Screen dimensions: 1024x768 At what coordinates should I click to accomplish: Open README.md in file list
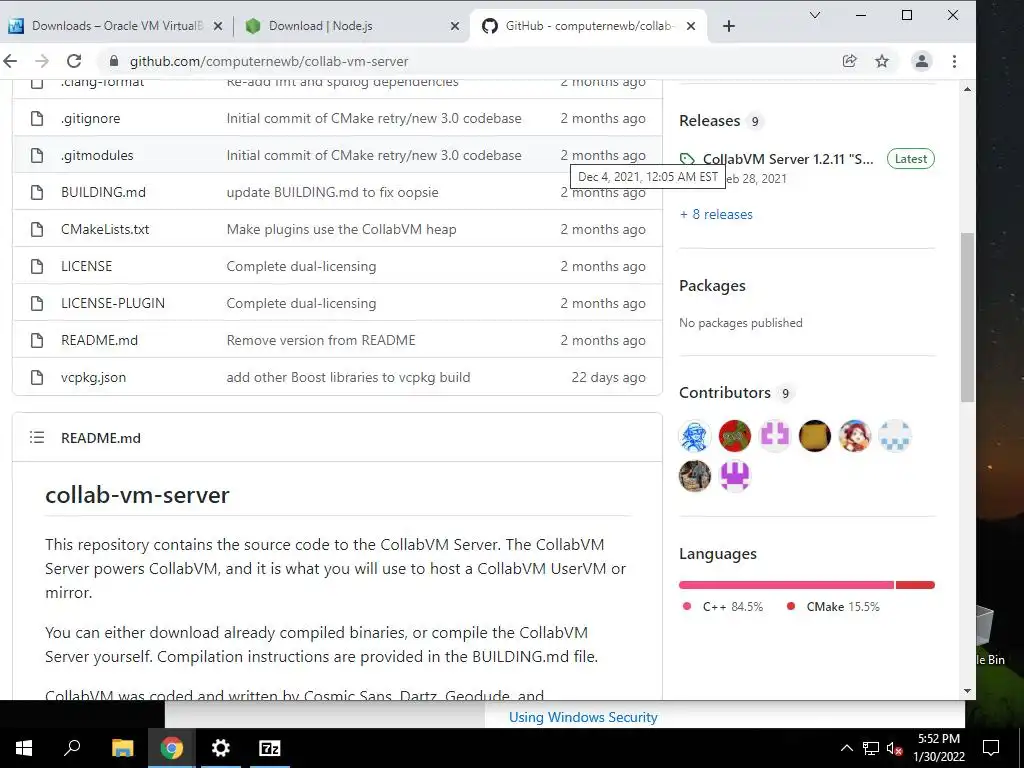click(99, 340)
